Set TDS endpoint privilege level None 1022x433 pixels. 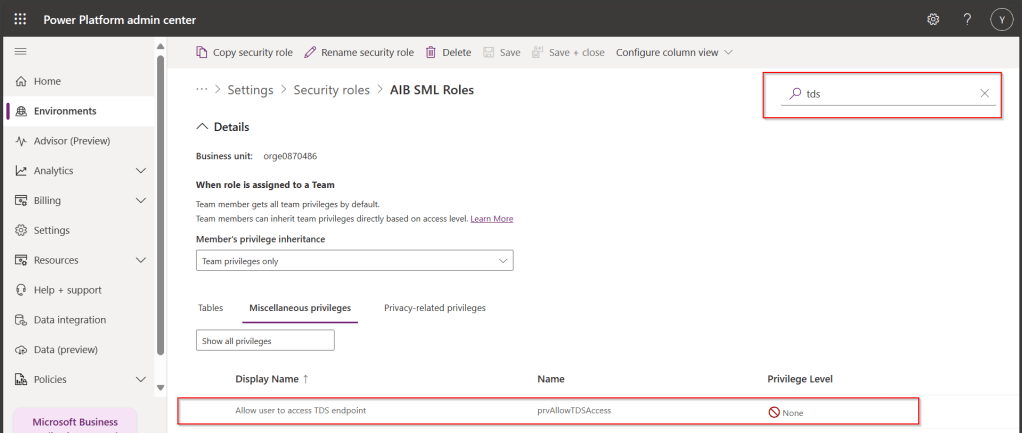click(x=786, y=412)
